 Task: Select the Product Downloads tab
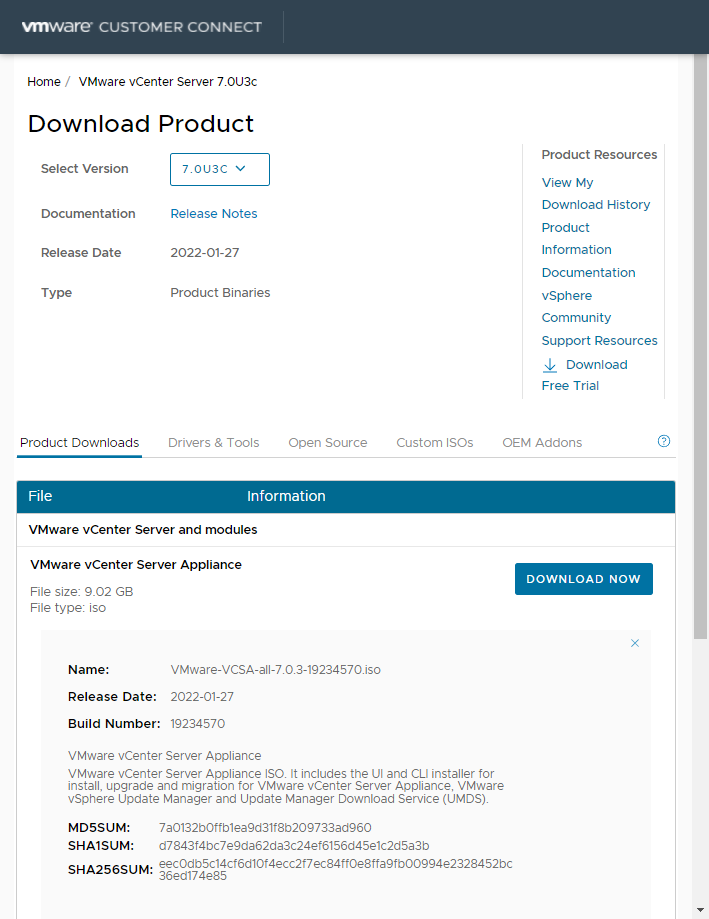point(80,443)
